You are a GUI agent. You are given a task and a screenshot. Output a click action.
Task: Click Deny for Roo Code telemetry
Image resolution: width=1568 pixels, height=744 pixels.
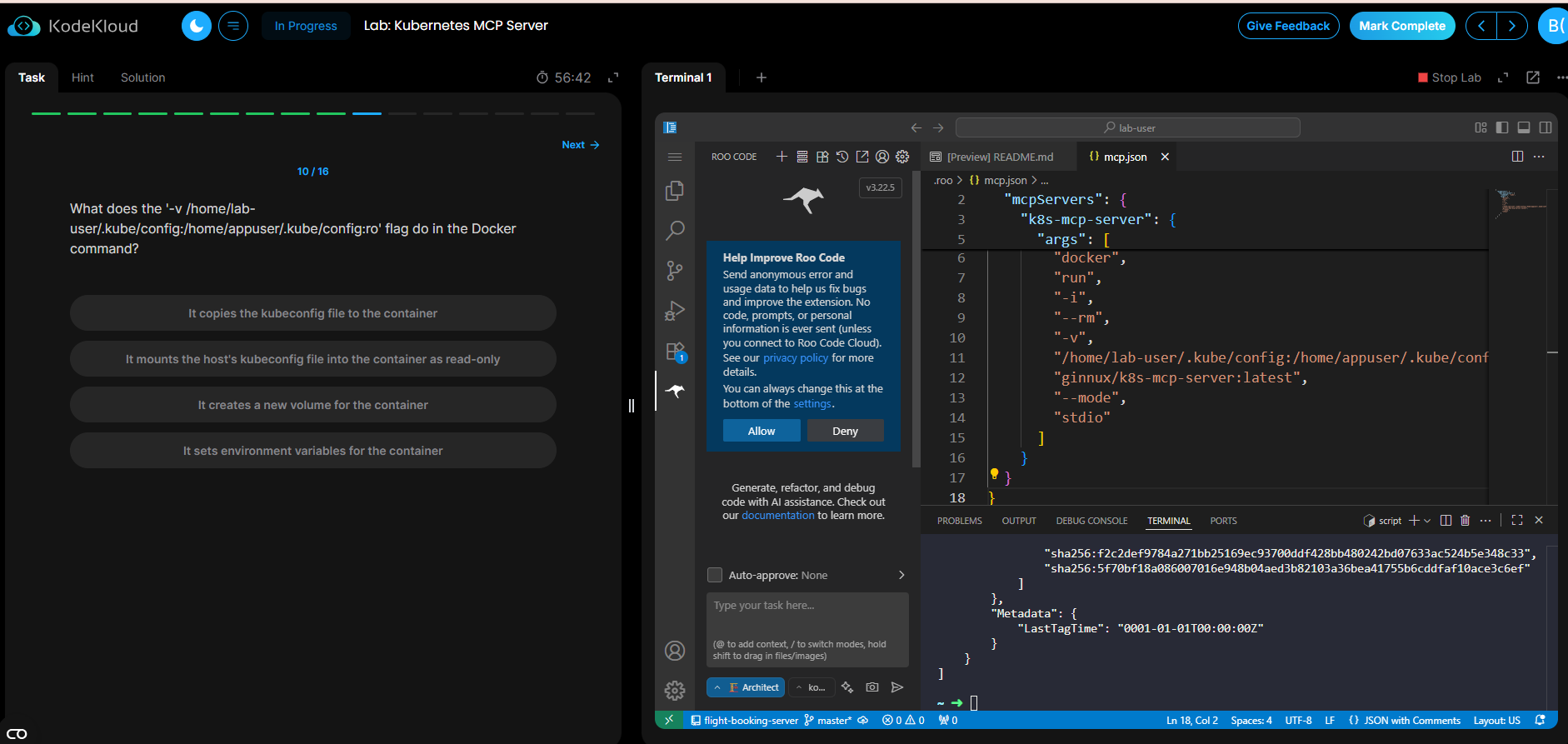coord(845,431)
